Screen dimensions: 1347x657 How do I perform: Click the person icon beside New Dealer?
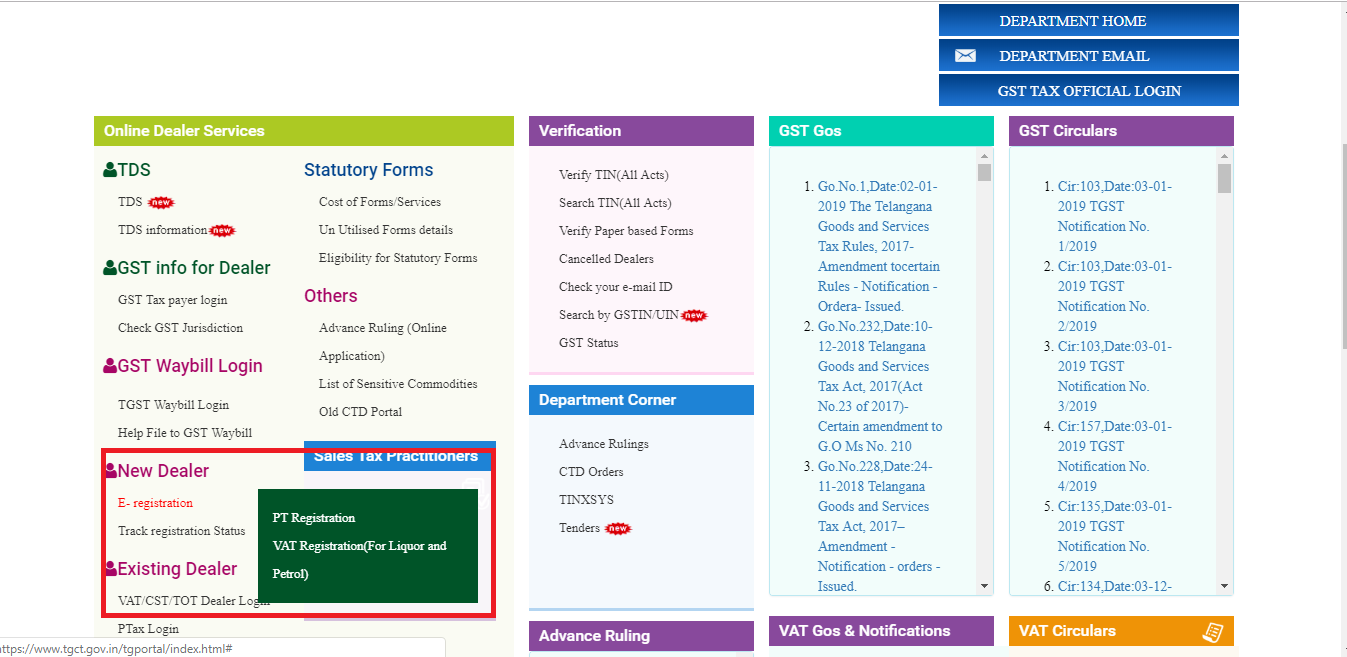(x=110, y=470)
